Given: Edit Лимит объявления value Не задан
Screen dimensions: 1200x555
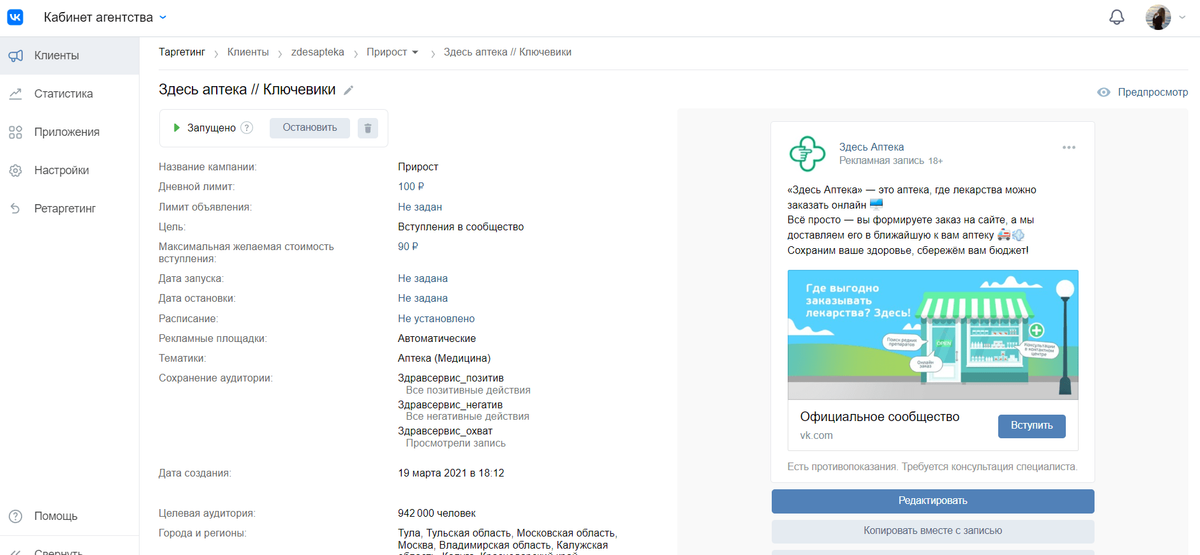Looking at the screenshot, I should click(420, 207).
